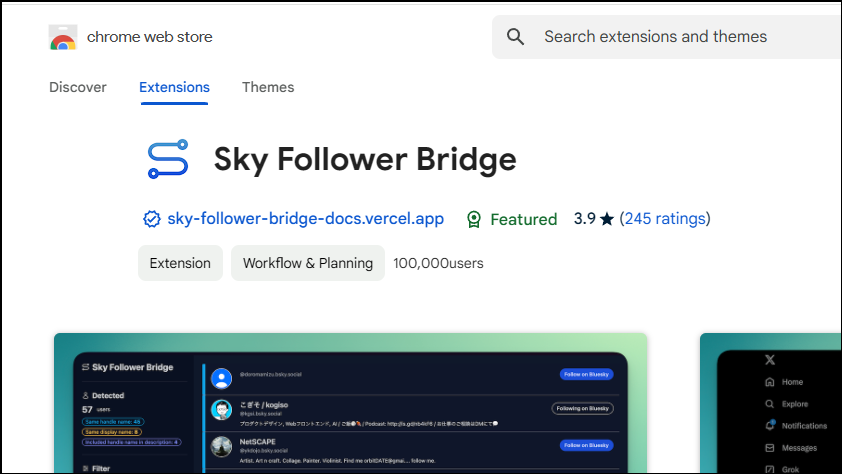Click the Workflow & Planning category chip
The image size is (842, 474).
pyautogui.click(x=308, y=263)
